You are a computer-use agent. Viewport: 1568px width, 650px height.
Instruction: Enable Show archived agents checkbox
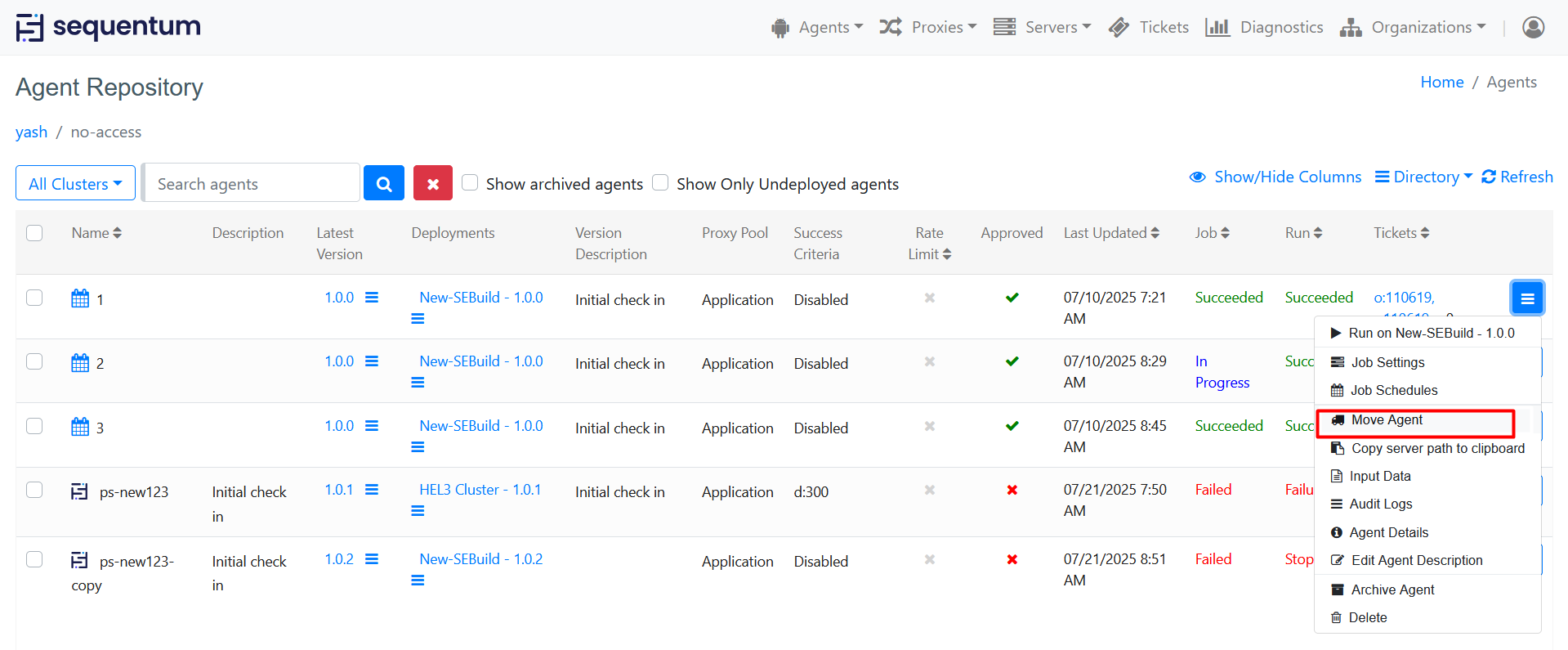pos(470,182)
